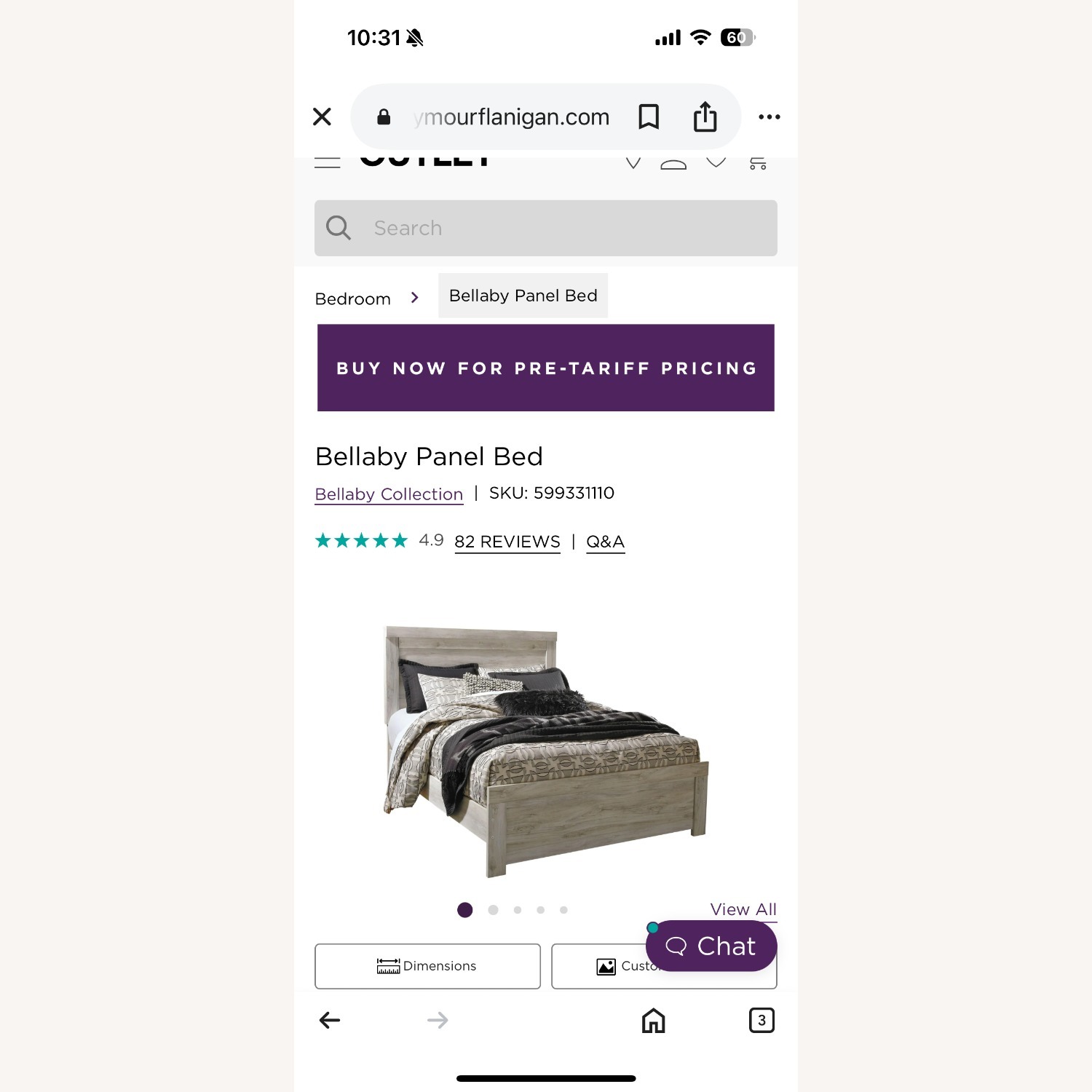Open the browser overflow menu ellipsis
The width and height of the screenshot is (1092, 1092).
tap(769, 116)
